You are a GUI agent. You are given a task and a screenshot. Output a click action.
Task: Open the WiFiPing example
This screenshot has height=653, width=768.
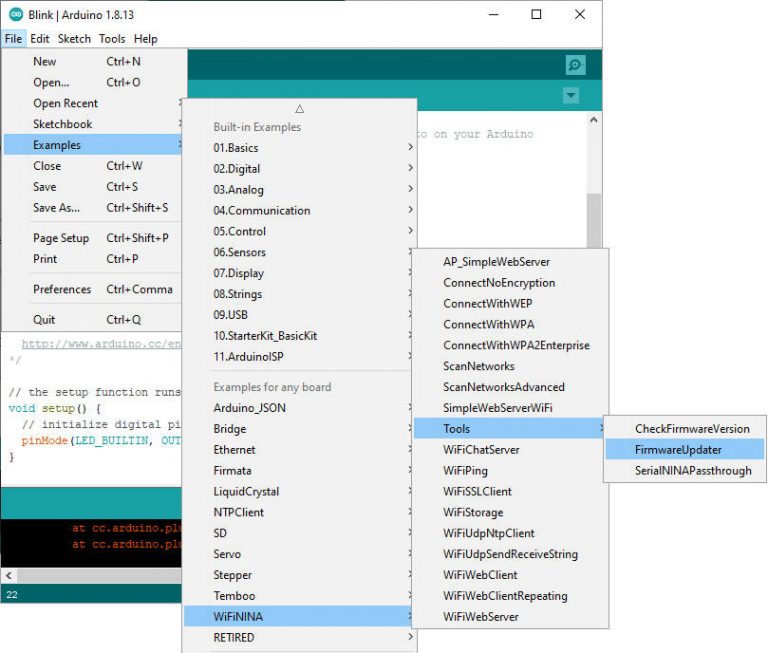tap(510, 471)
